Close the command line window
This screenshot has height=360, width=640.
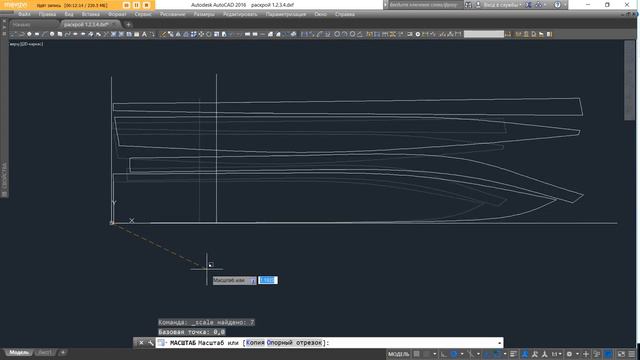click(x=141, y=342)
